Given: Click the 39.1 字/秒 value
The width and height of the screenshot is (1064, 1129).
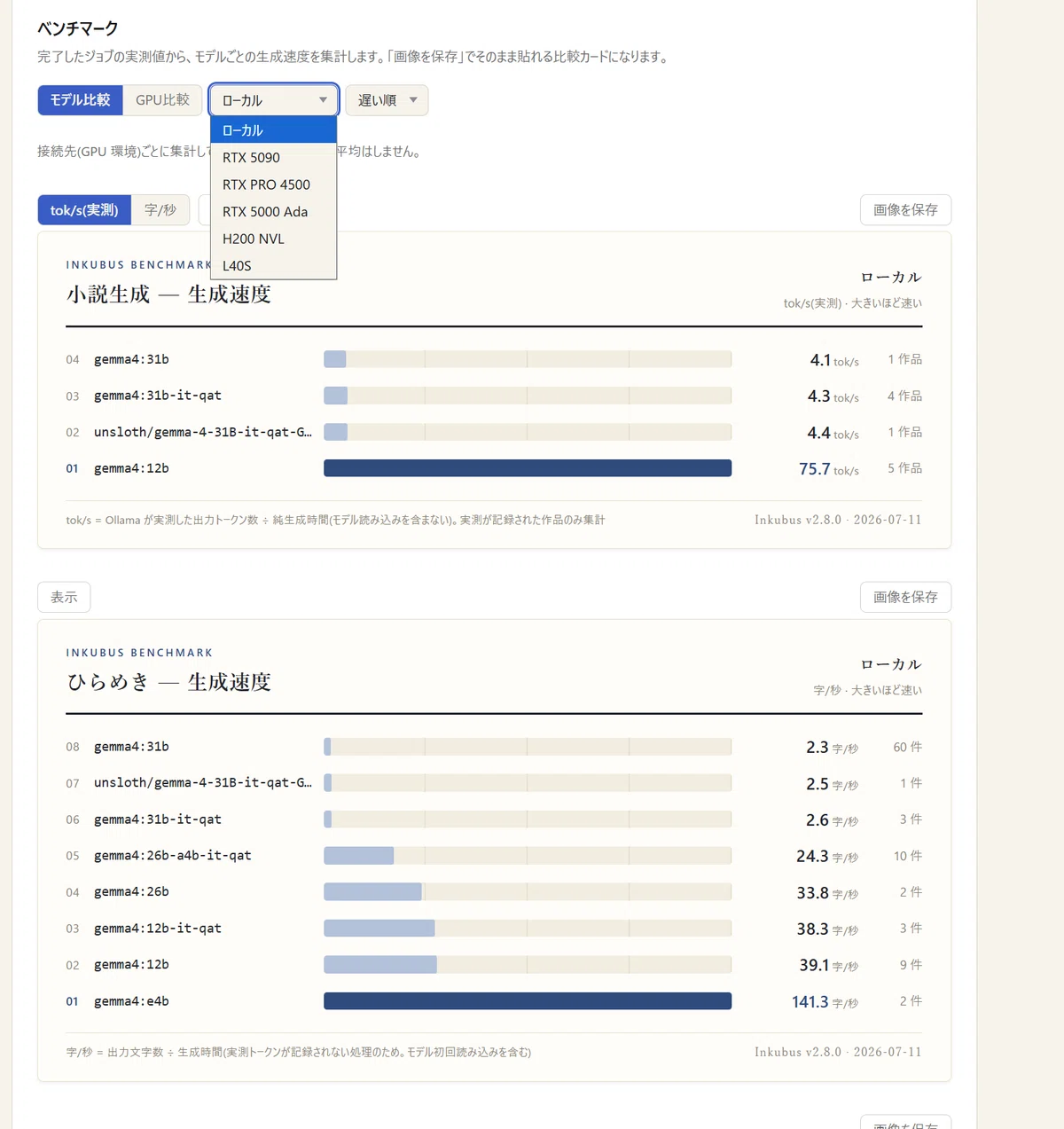Looking at the screenshot, I should pos(829,966).
